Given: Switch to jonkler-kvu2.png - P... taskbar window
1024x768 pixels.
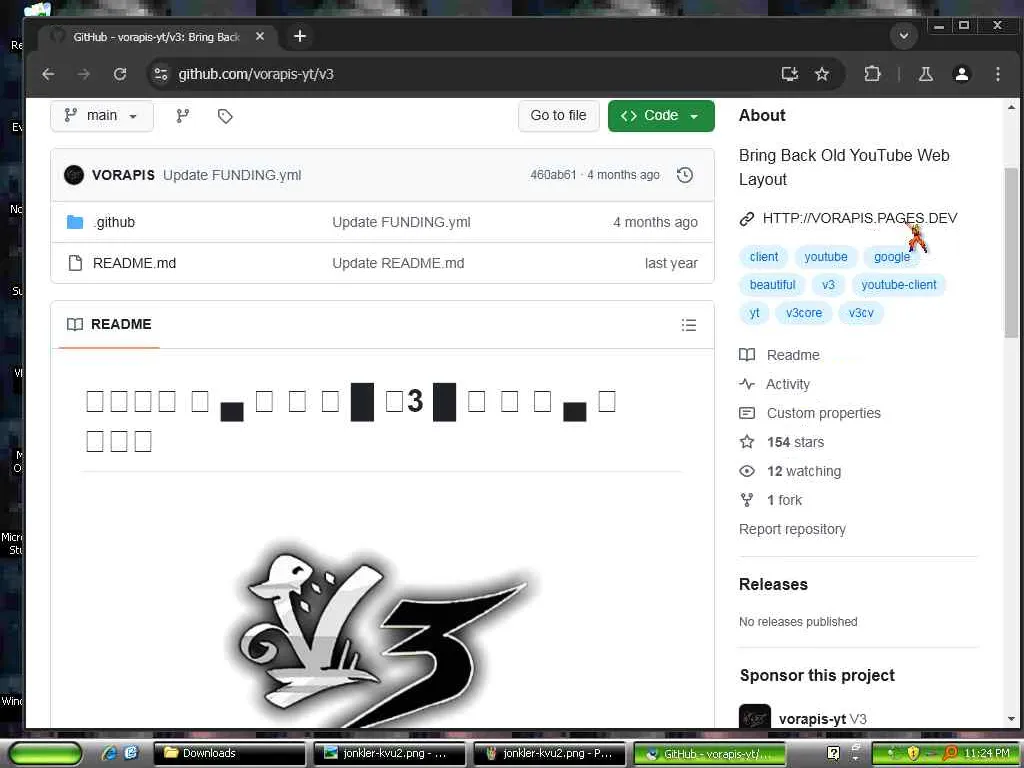Looking at the screenshot, I should pyautogui.click(x=549, y=754).
